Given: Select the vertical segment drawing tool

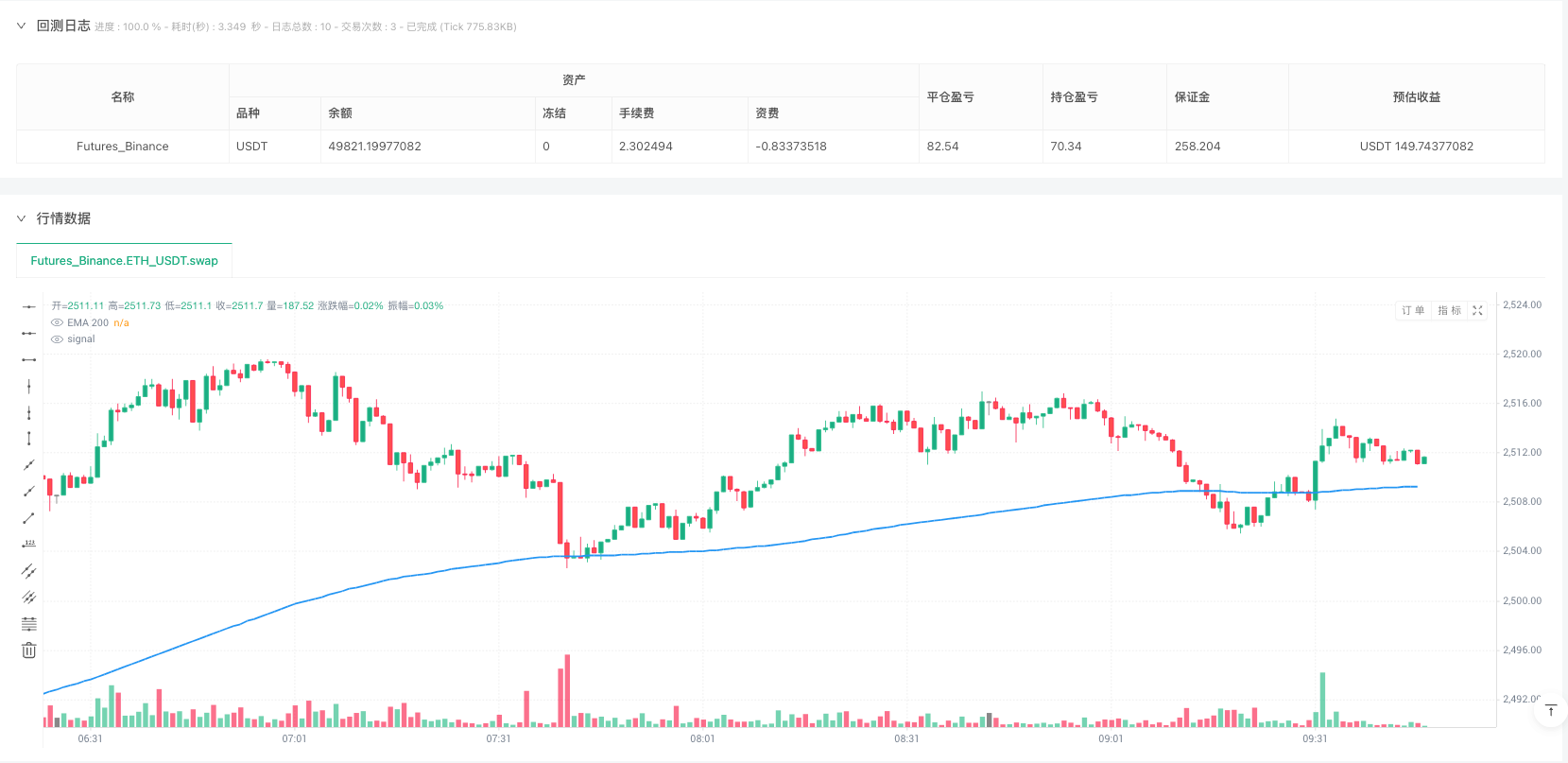Looking at the screenshot, I should click(x=29, y=439).
